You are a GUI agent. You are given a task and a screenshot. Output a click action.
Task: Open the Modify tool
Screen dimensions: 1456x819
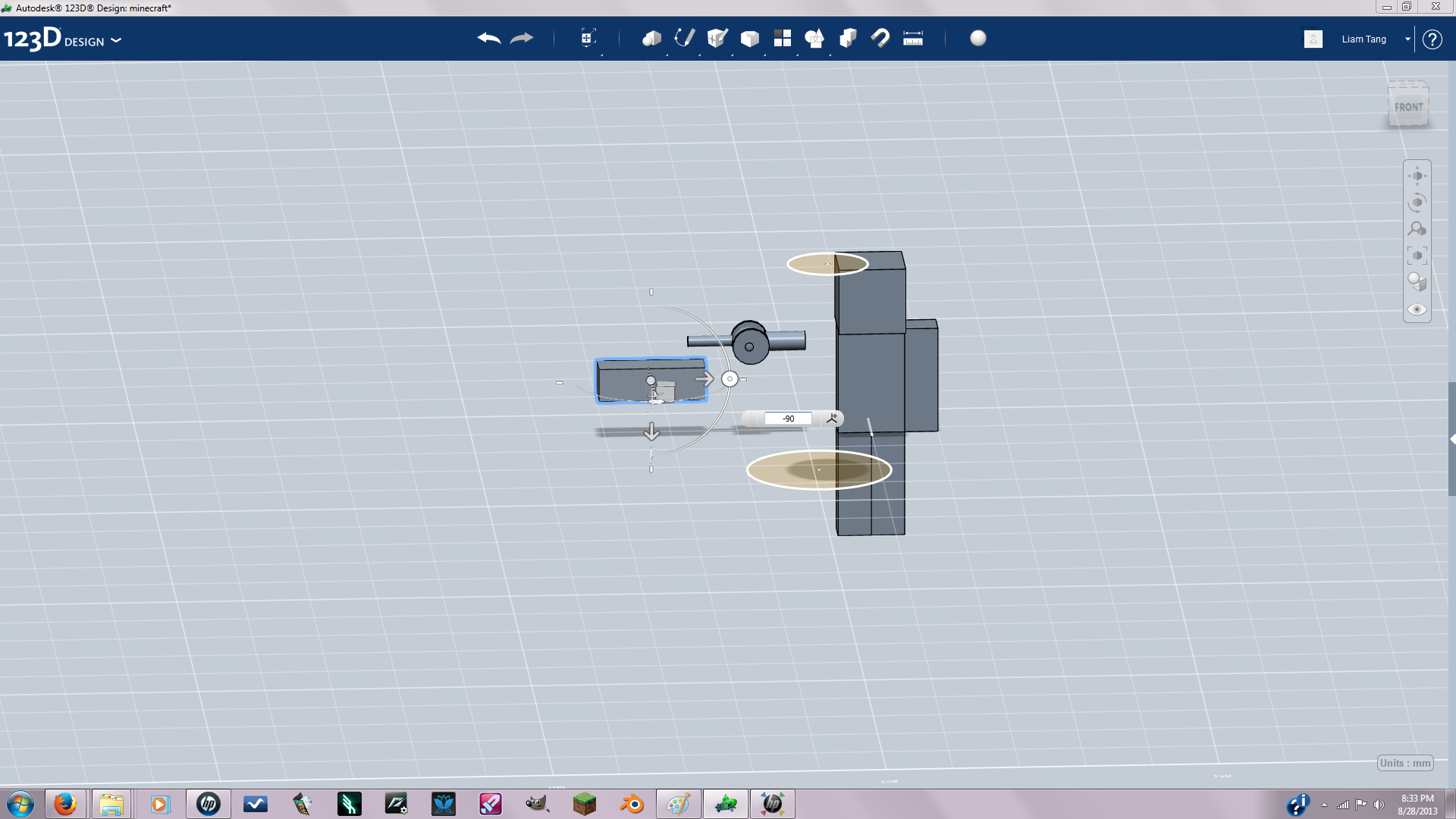[x=750, y=39]
